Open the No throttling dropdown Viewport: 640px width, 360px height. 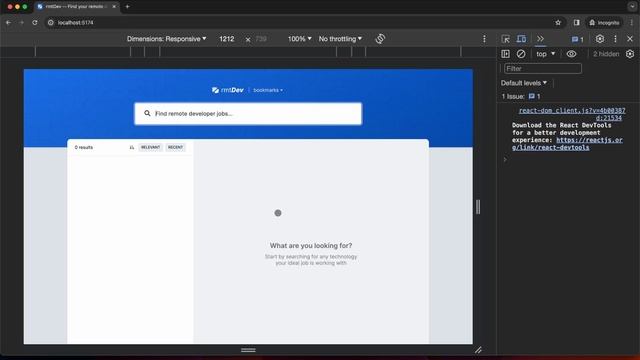click(340, 39)
